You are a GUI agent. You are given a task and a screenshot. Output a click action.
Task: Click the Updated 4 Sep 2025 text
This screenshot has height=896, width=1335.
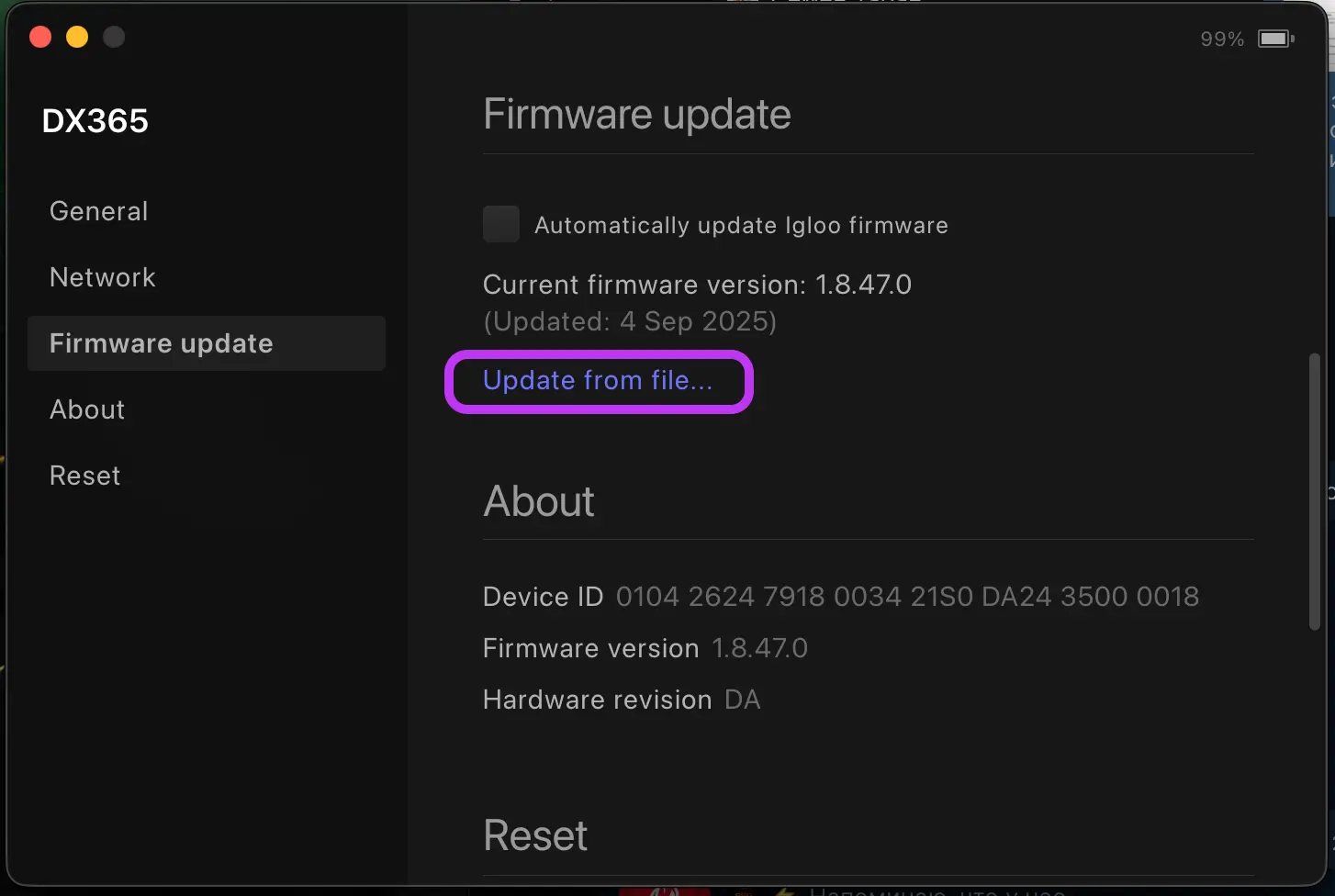(630, 321)
